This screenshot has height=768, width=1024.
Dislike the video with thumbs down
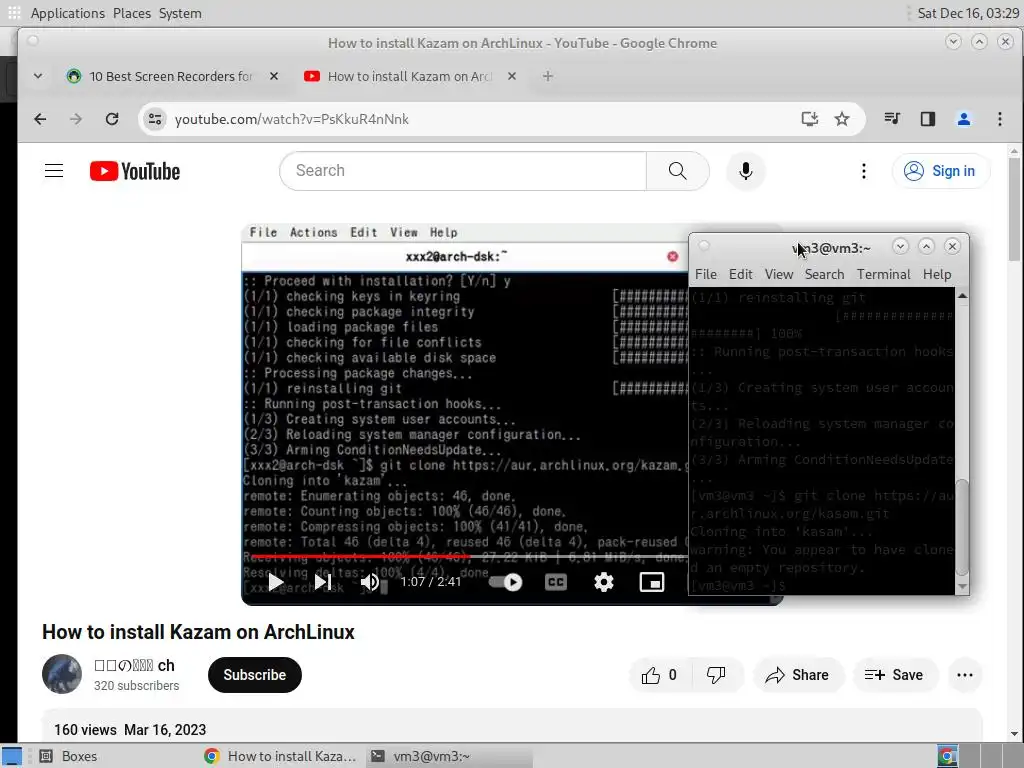(716, 675)
